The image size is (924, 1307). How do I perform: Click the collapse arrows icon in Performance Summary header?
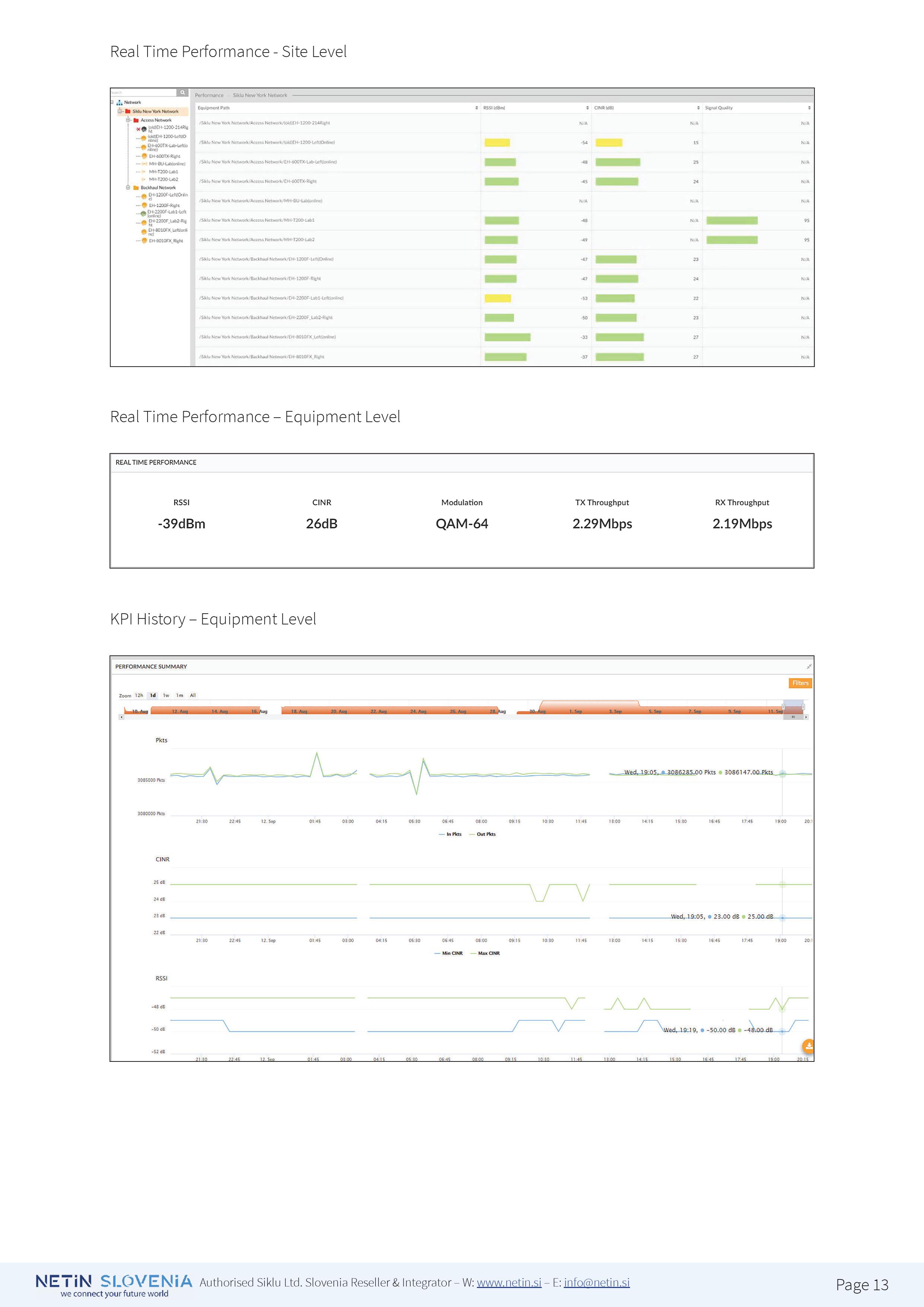(x=808, y=666)
